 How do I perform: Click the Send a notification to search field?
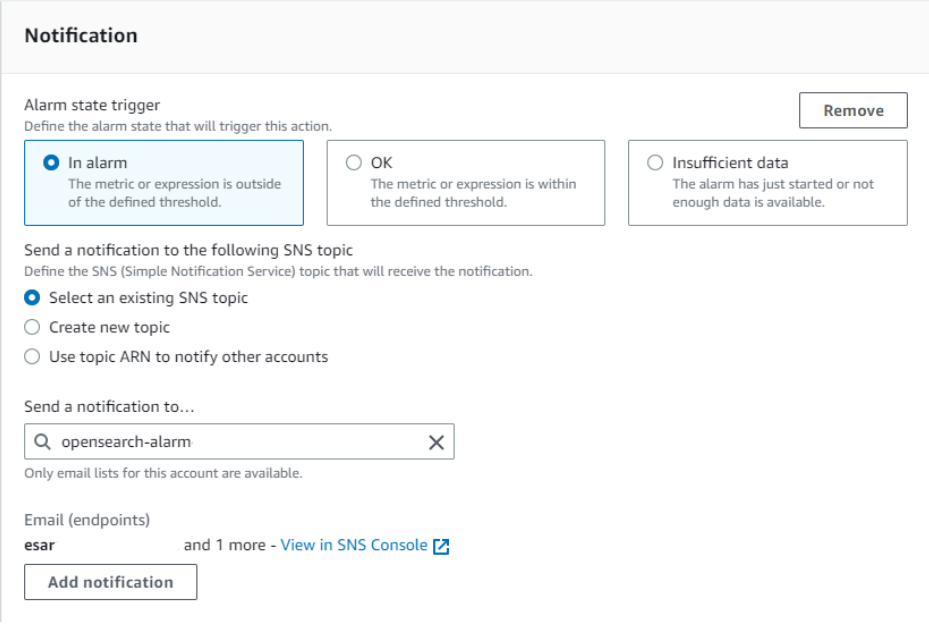tap(239, 441)
